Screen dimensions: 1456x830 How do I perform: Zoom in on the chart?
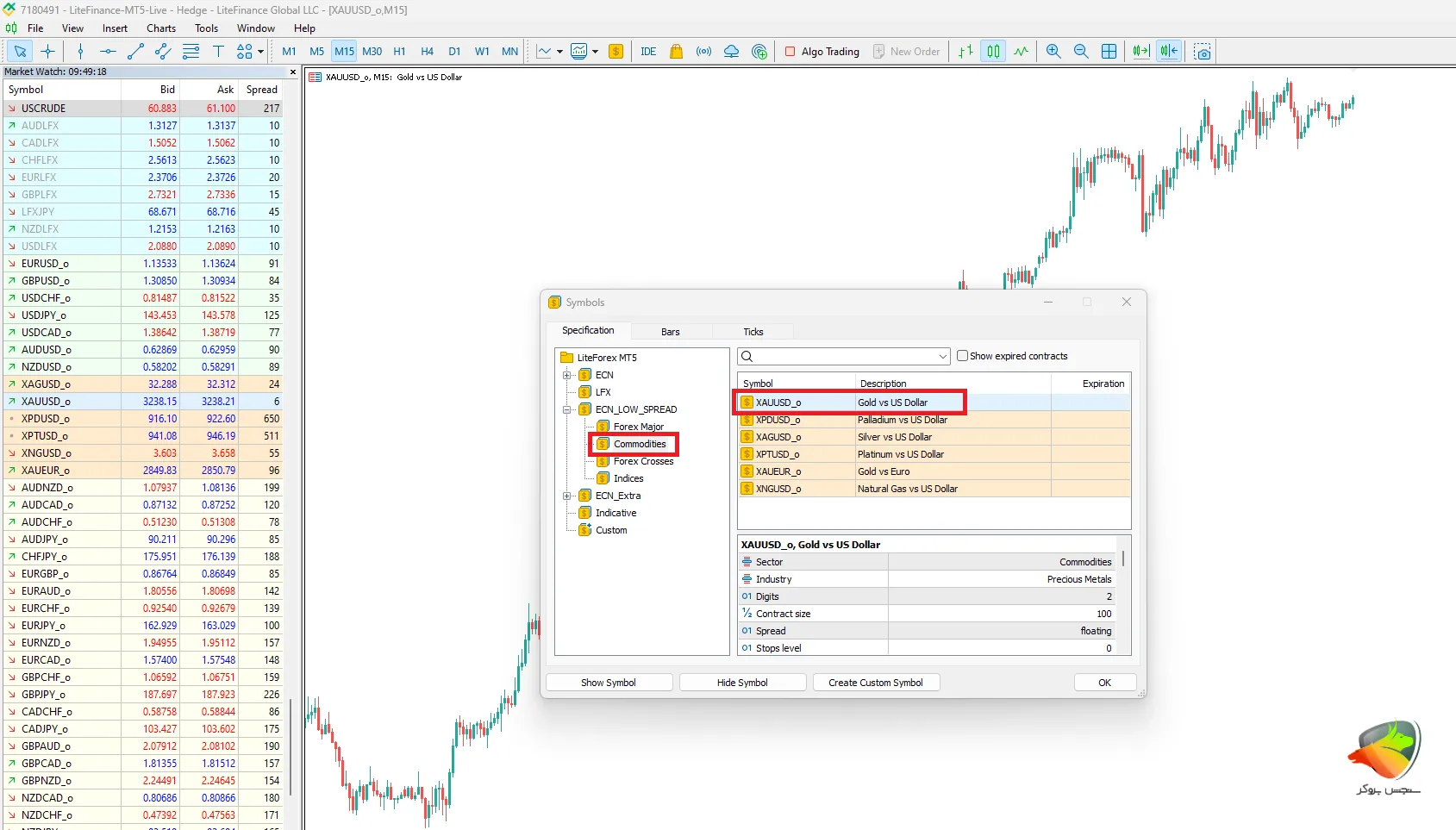(1053, 52)
